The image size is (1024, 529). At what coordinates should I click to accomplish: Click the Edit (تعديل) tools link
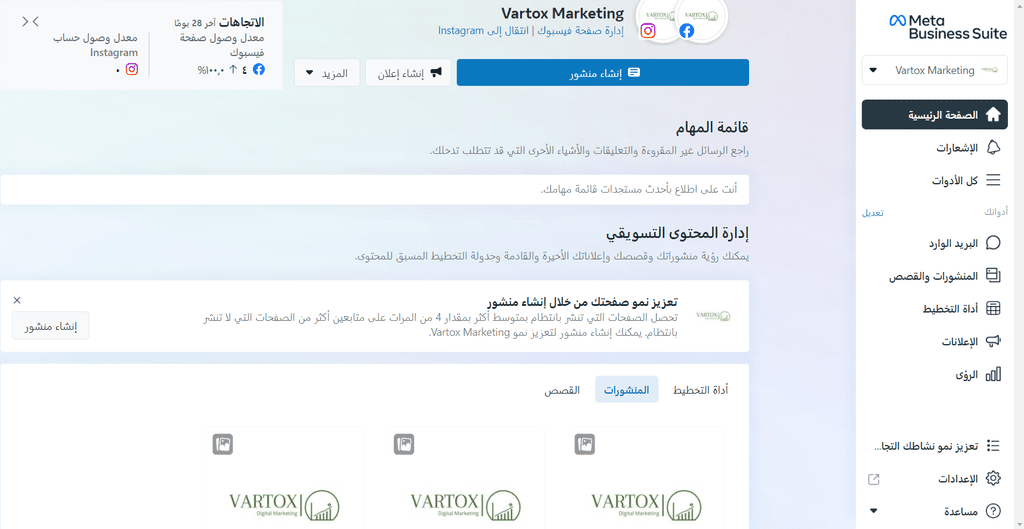873,214
